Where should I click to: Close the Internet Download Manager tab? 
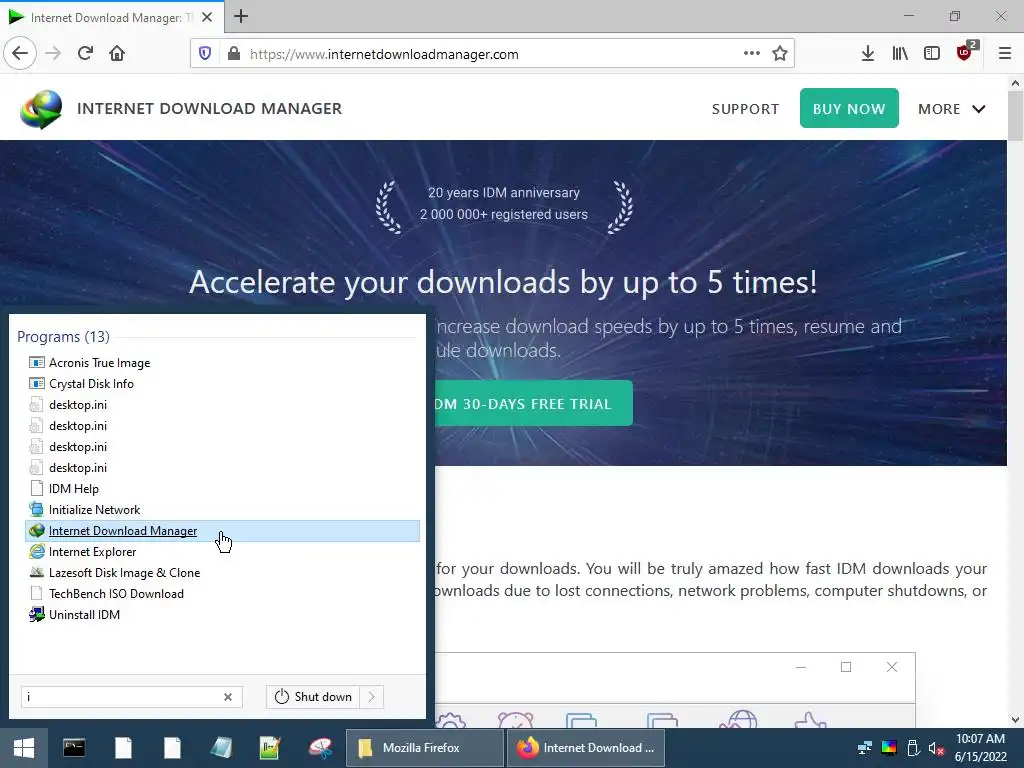coord(207,17)
